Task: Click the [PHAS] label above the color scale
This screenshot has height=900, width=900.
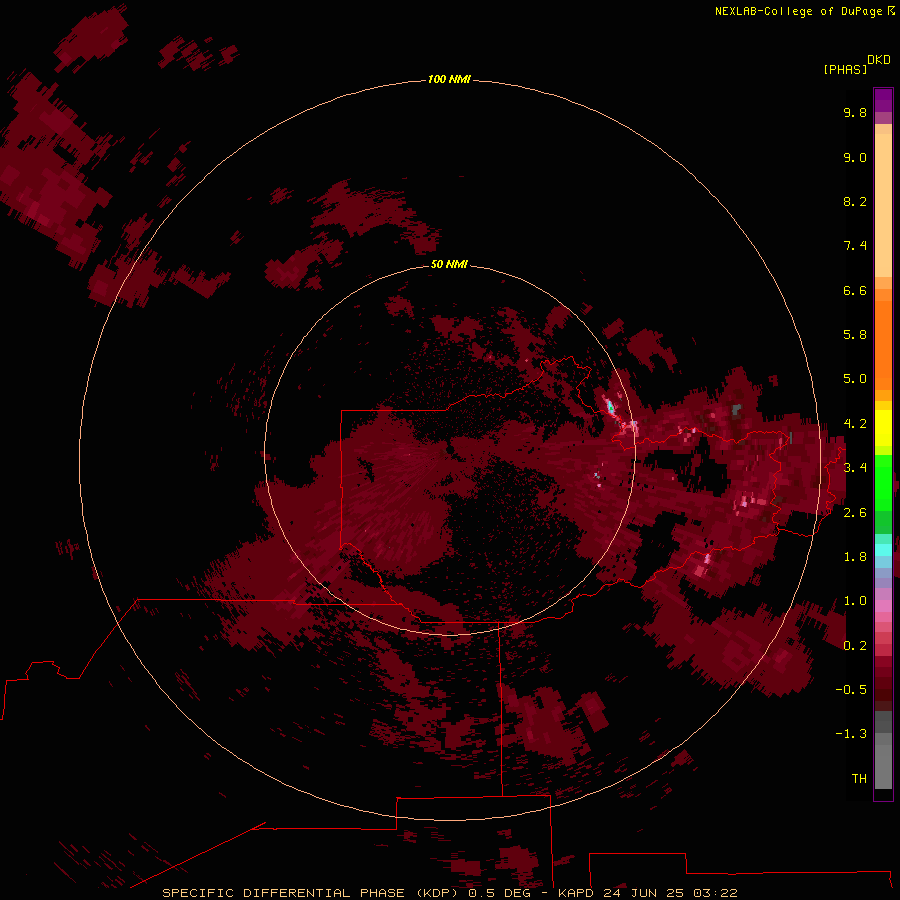Action: tap(845, 69)
